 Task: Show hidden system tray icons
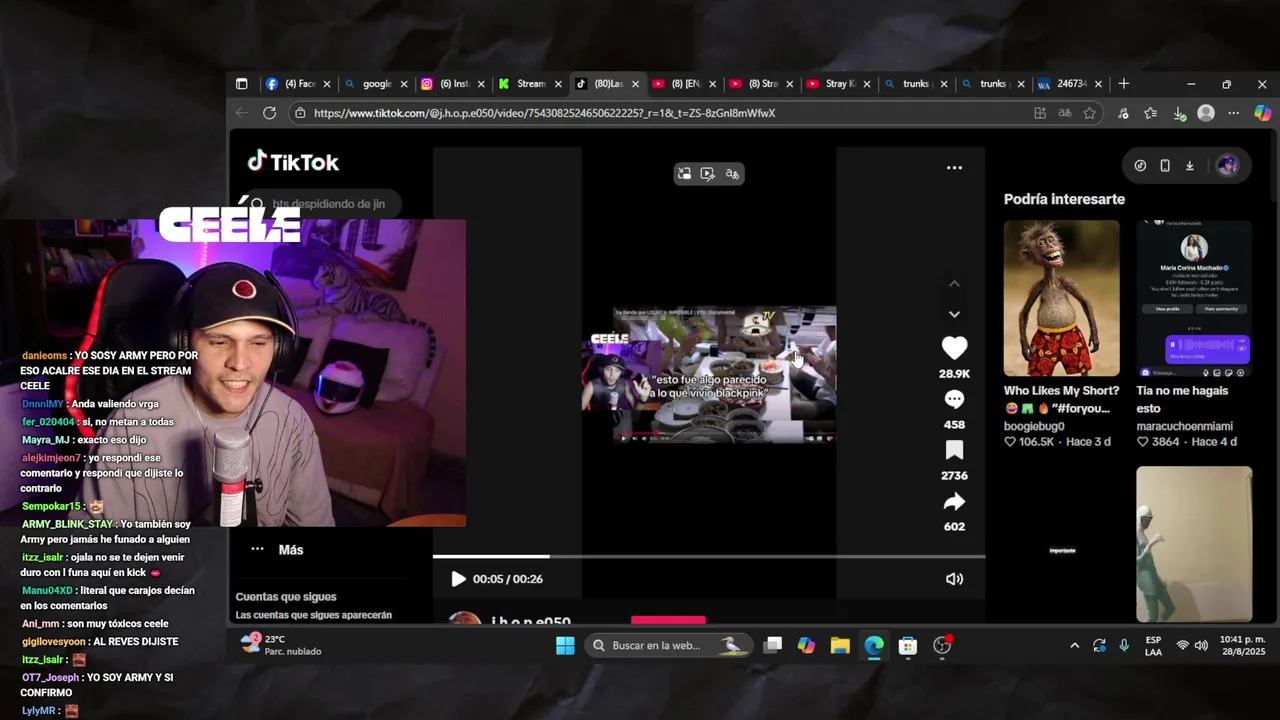coord(1075,645)
